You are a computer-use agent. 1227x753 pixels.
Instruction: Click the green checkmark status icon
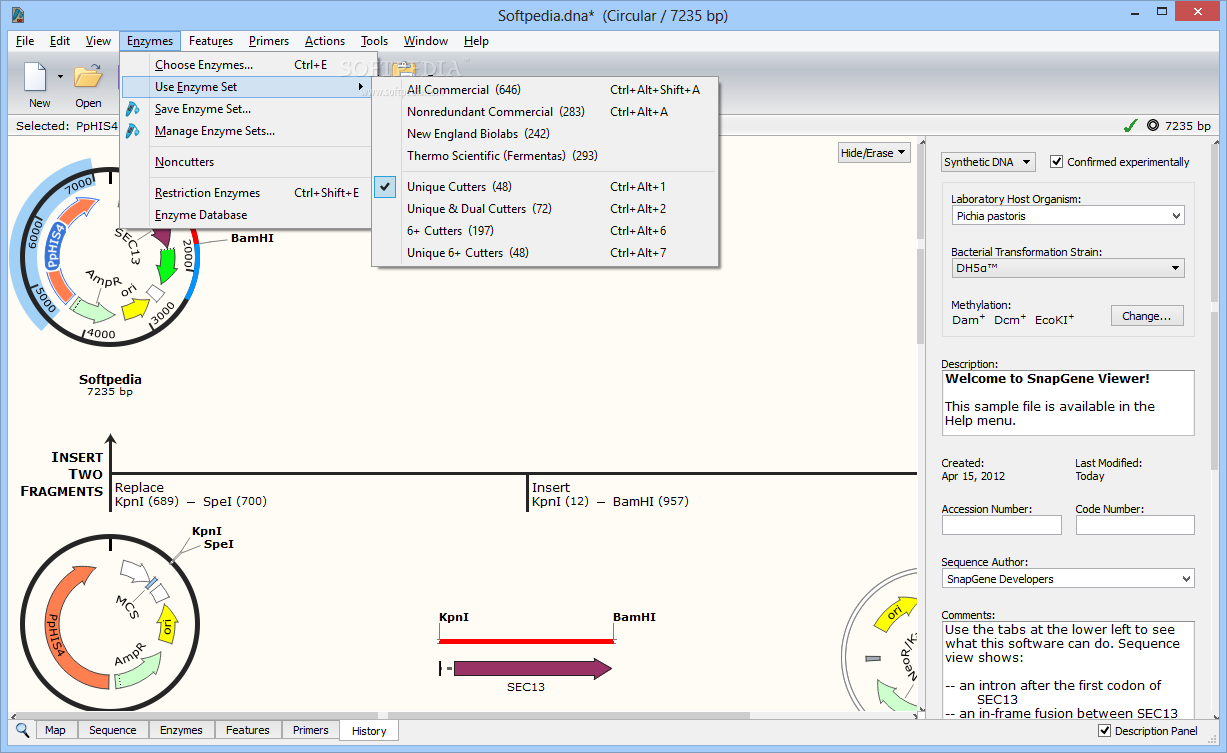tap(1130, 126)
